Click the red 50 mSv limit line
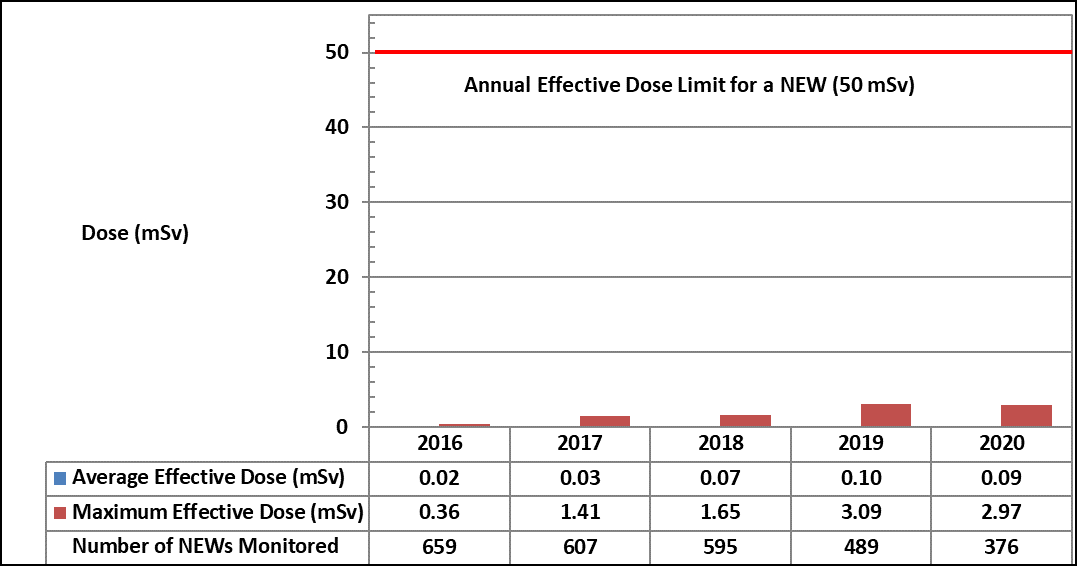The image size is (1077, 566). coord(723,52)
